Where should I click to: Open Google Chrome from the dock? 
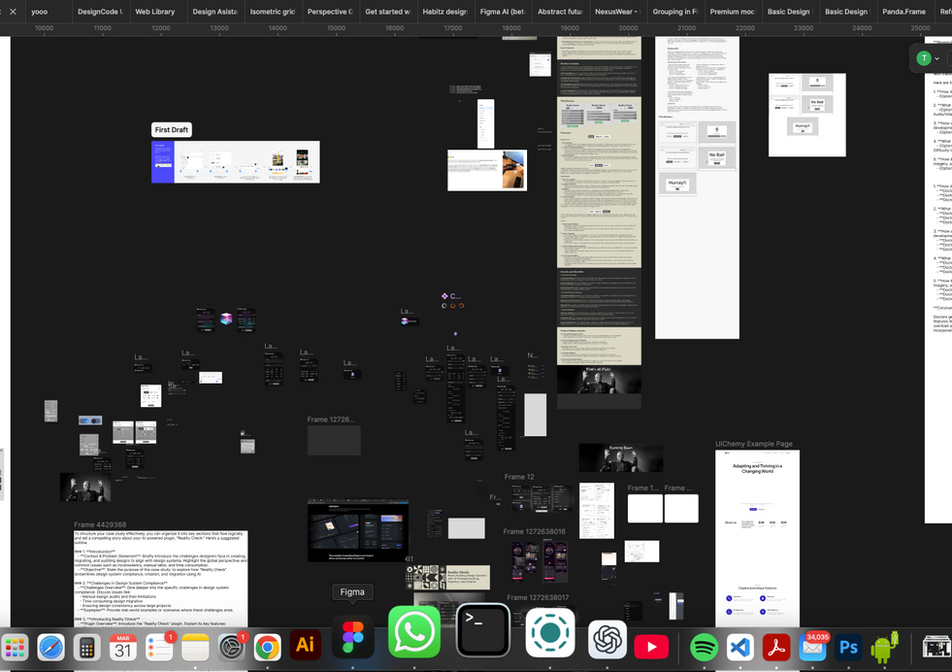267,647
